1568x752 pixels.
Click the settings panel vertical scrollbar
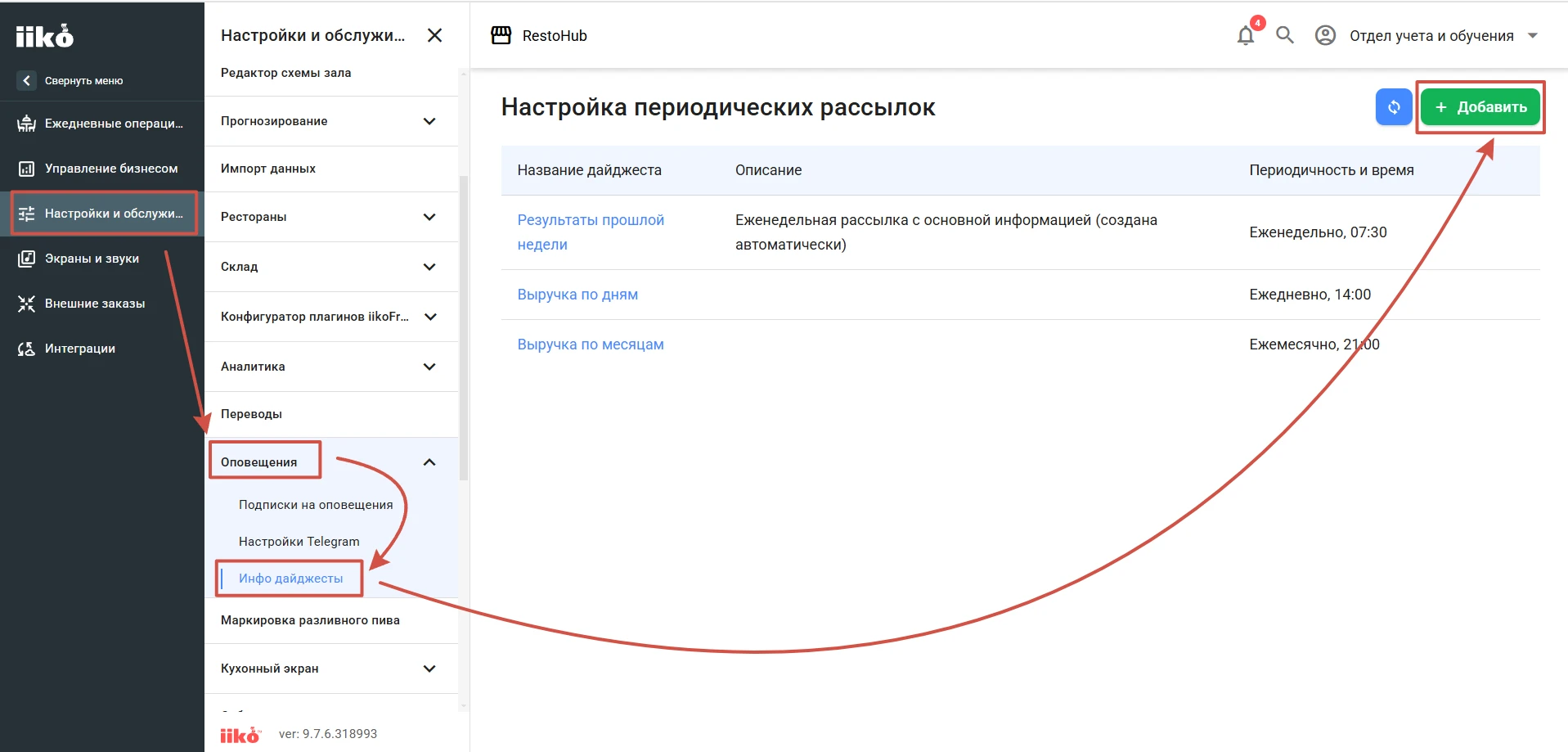pyautogui.click(x=464, y=327)
